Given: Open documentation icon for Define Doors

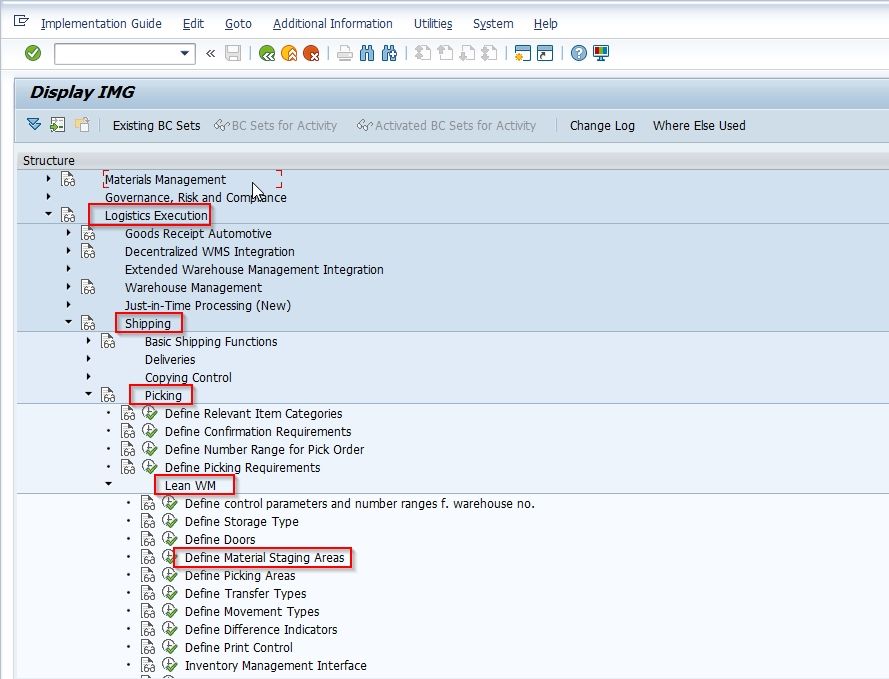Looking at the screenshot, I should [x=149, y=539].
